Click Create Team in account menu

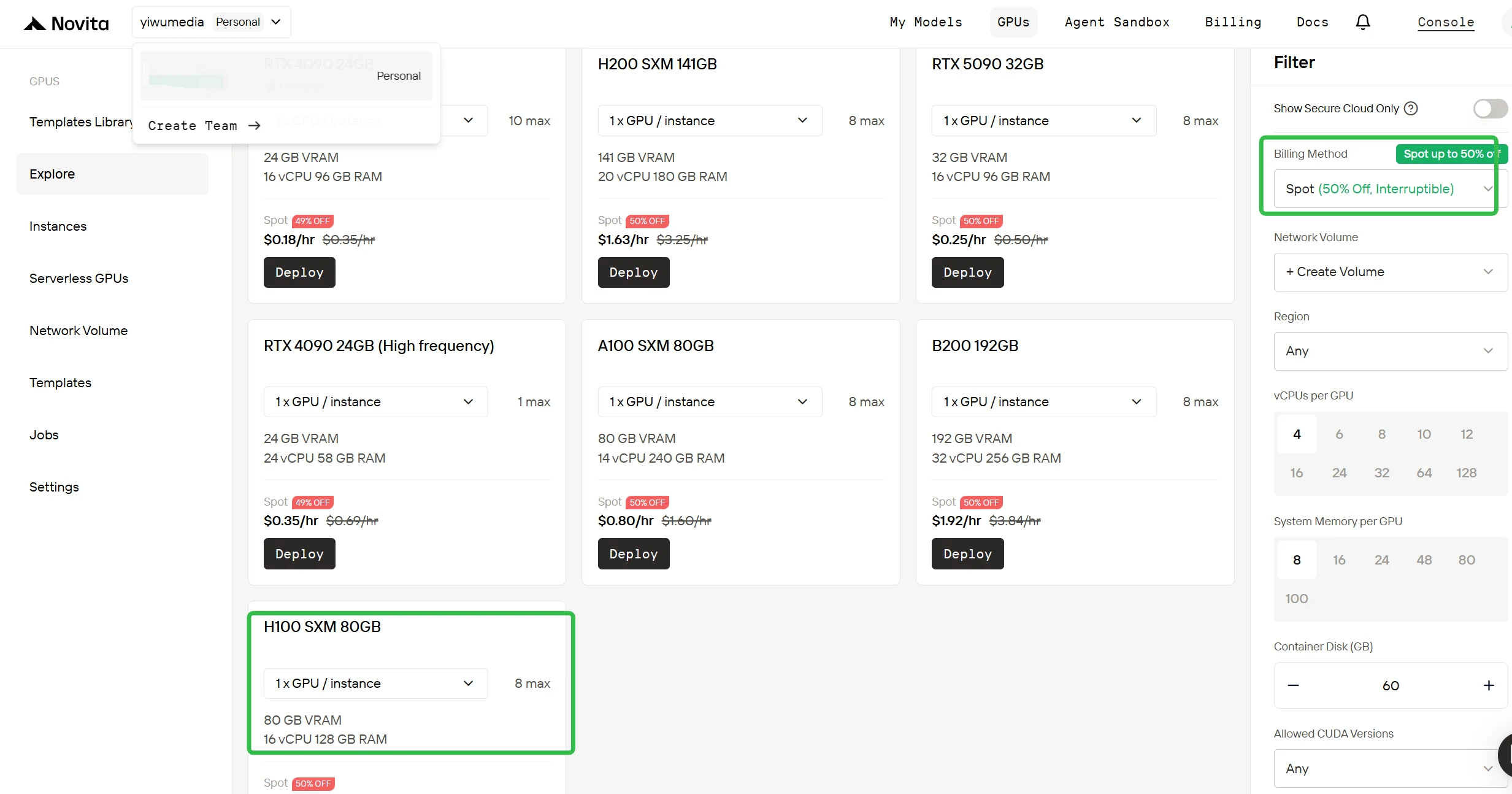tap(204, 126)
